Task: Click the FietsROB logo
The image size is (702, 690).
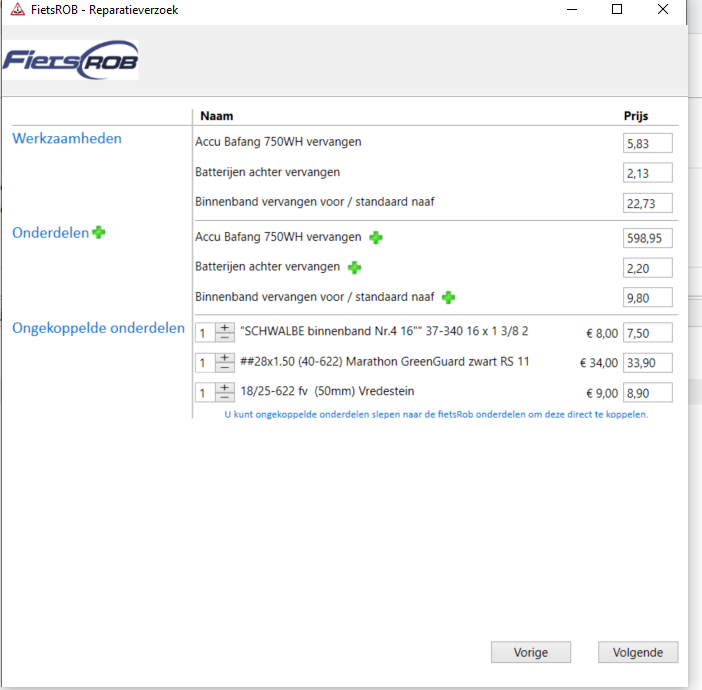Action: 70,60
